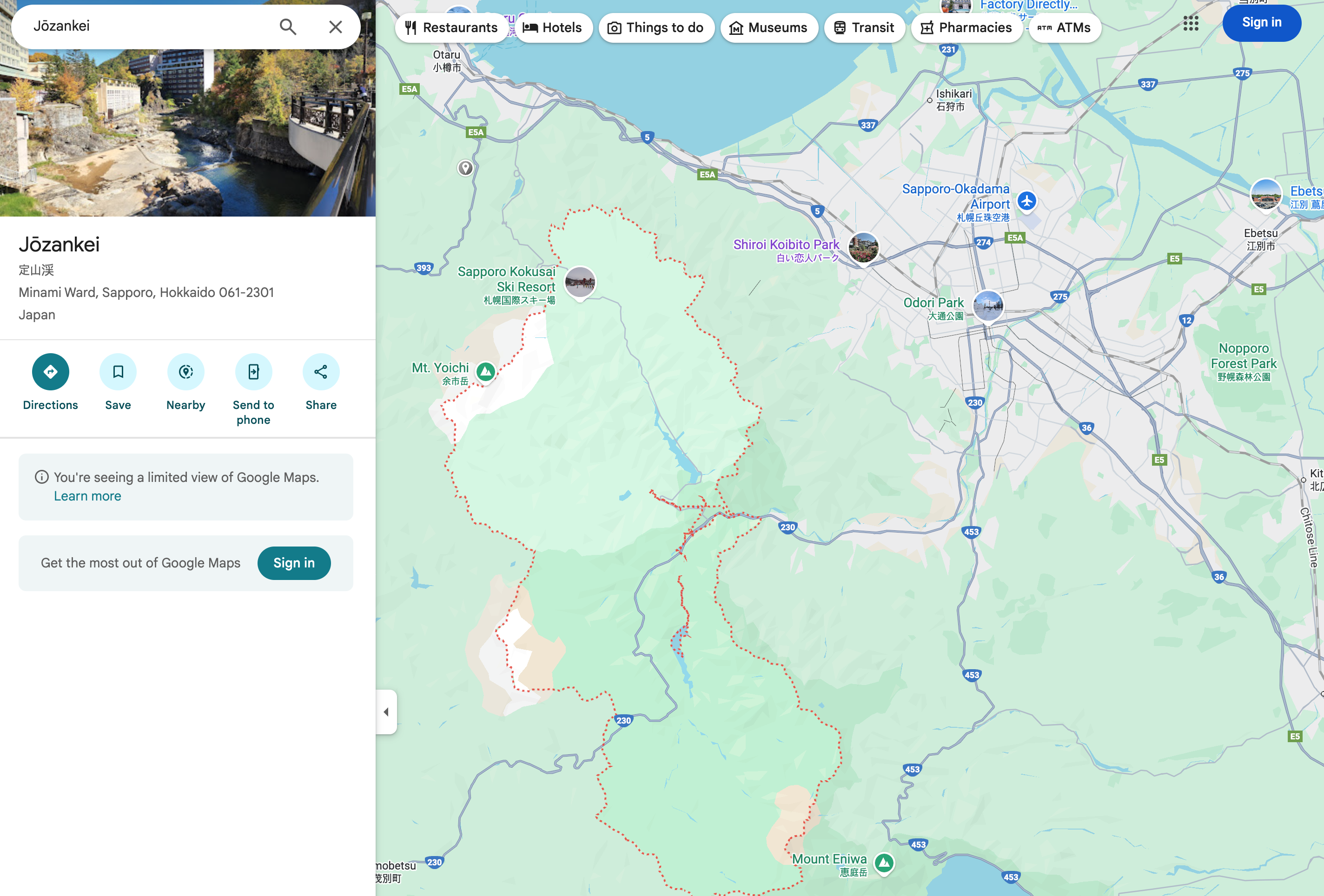
Task: Open the Learn more link
Action: tap(87, 496)
